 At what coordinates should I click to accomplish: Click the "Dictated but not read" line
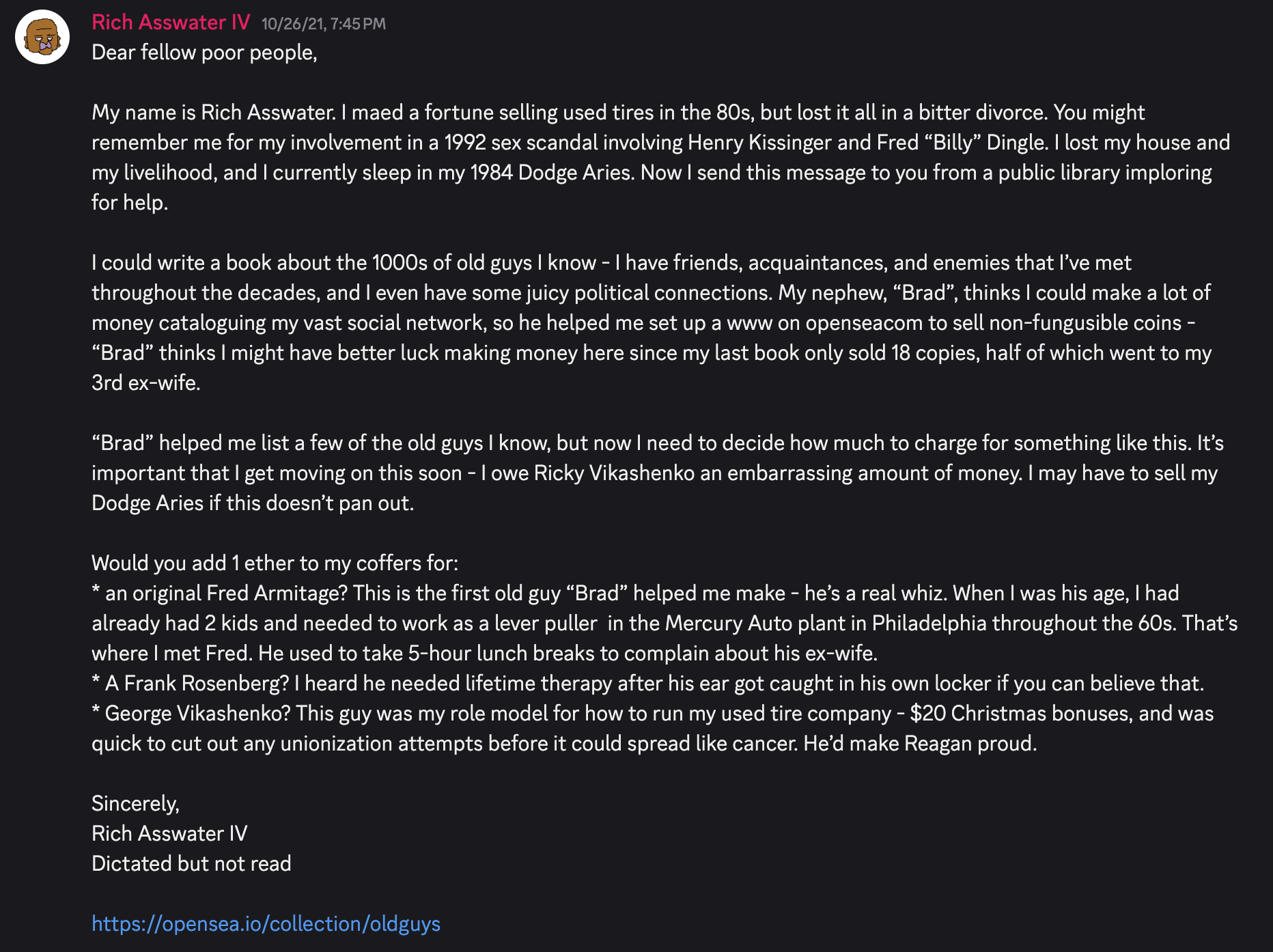[191, 863]
